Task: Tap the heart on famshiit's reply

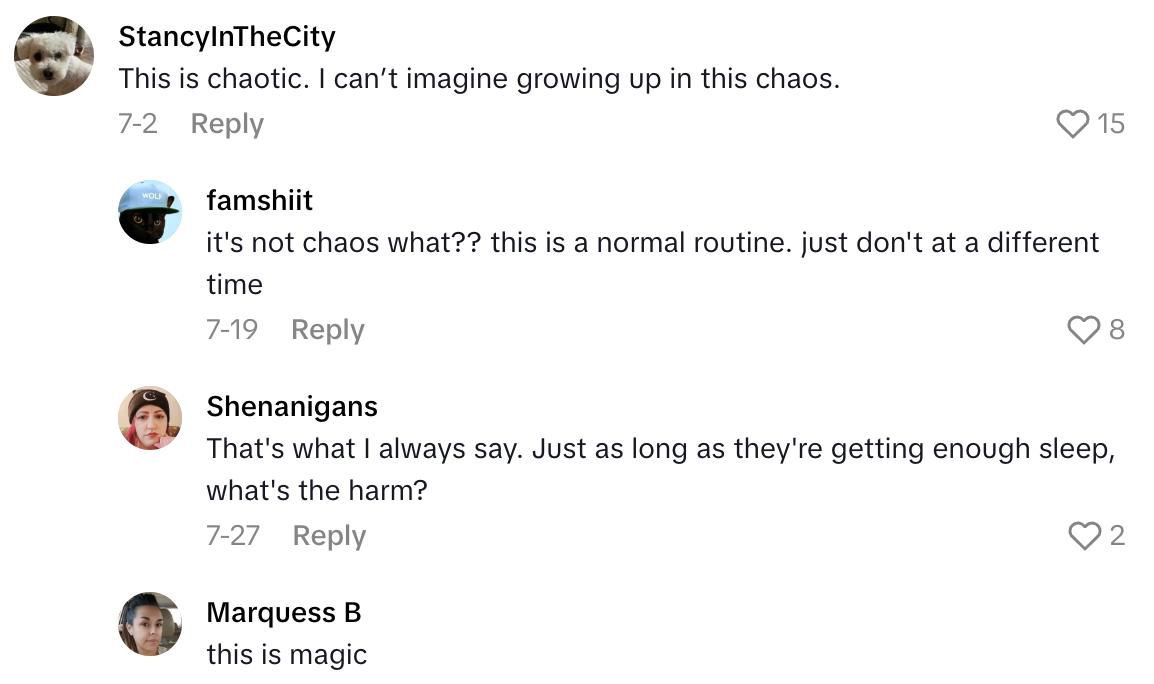Action: (1084, 330)
